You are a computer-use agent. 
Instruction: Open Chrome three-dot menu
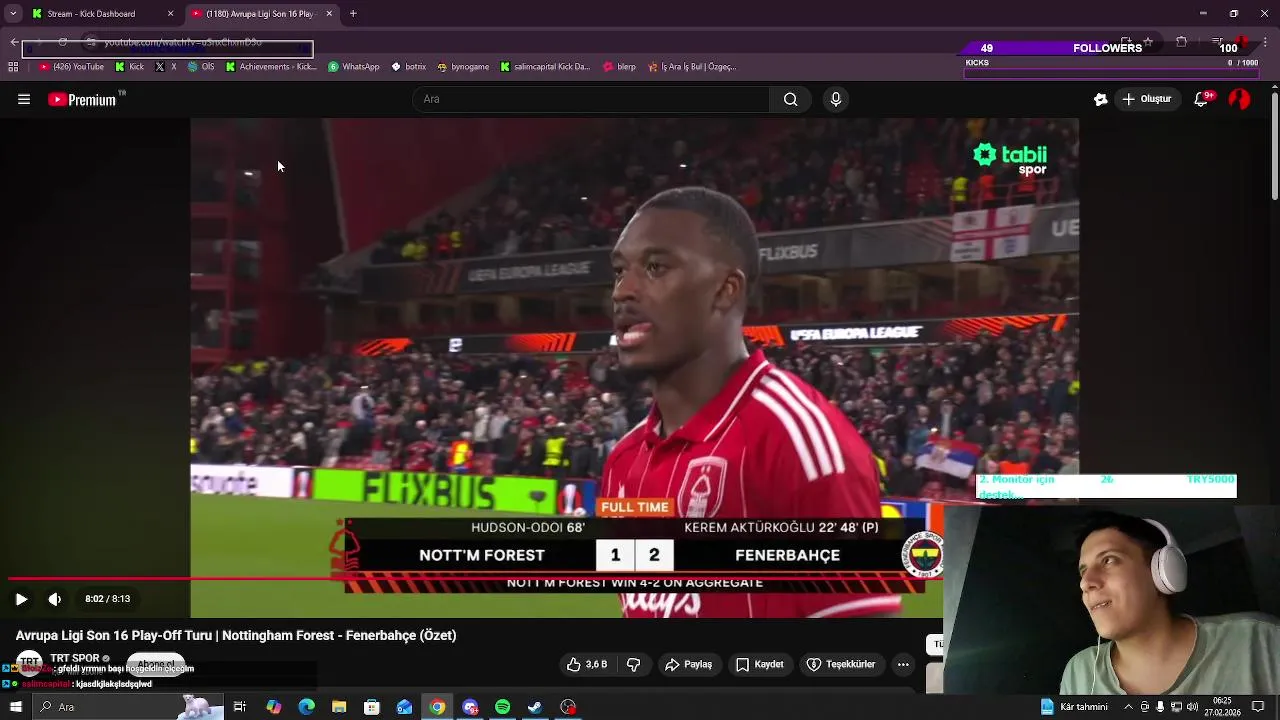[x=1266, y=43]
